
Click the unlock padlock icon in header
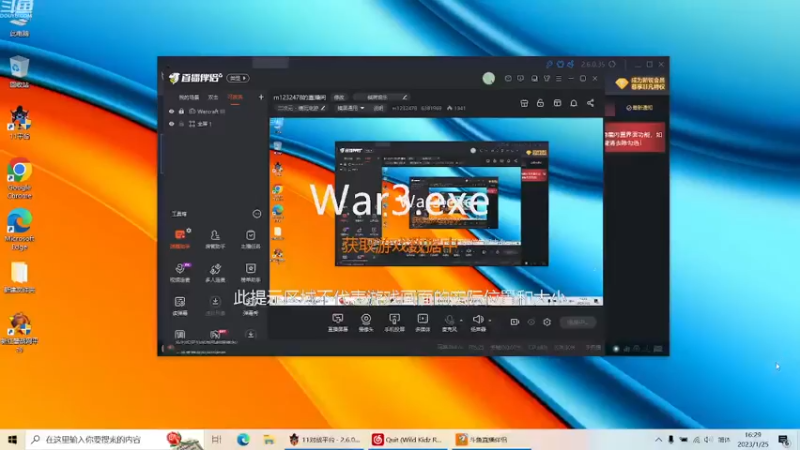click(x=540, y=103)
